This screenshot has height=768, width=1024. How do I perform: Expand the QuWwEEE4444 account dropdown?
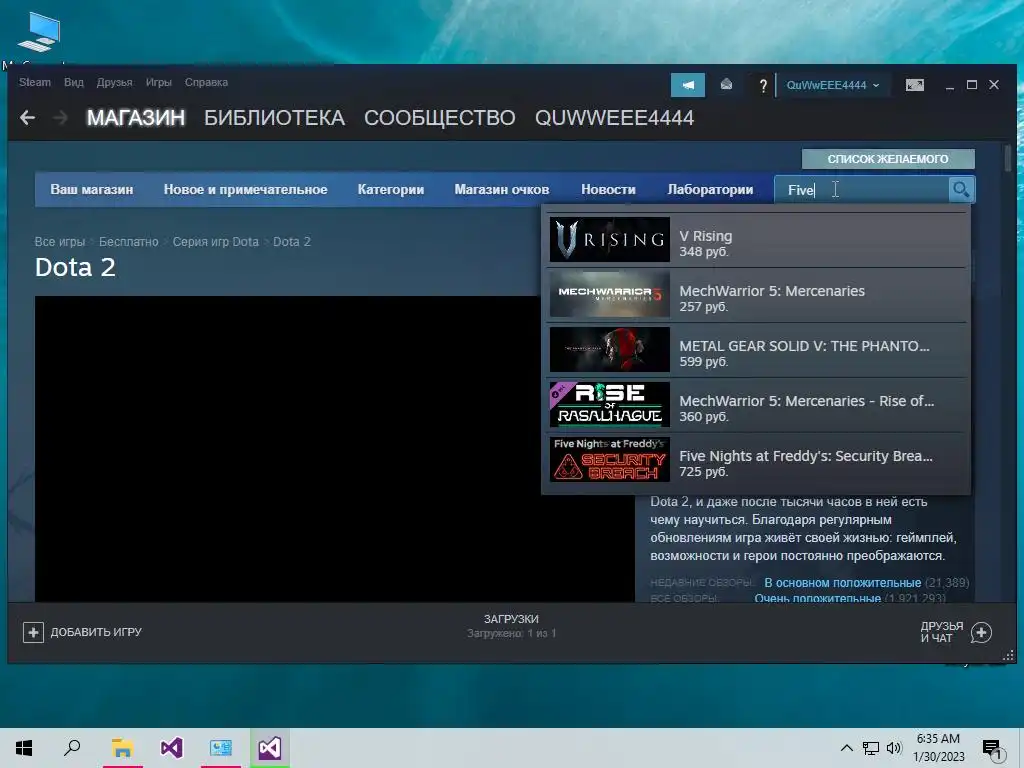pyautogui.click(x=833, y=85)
